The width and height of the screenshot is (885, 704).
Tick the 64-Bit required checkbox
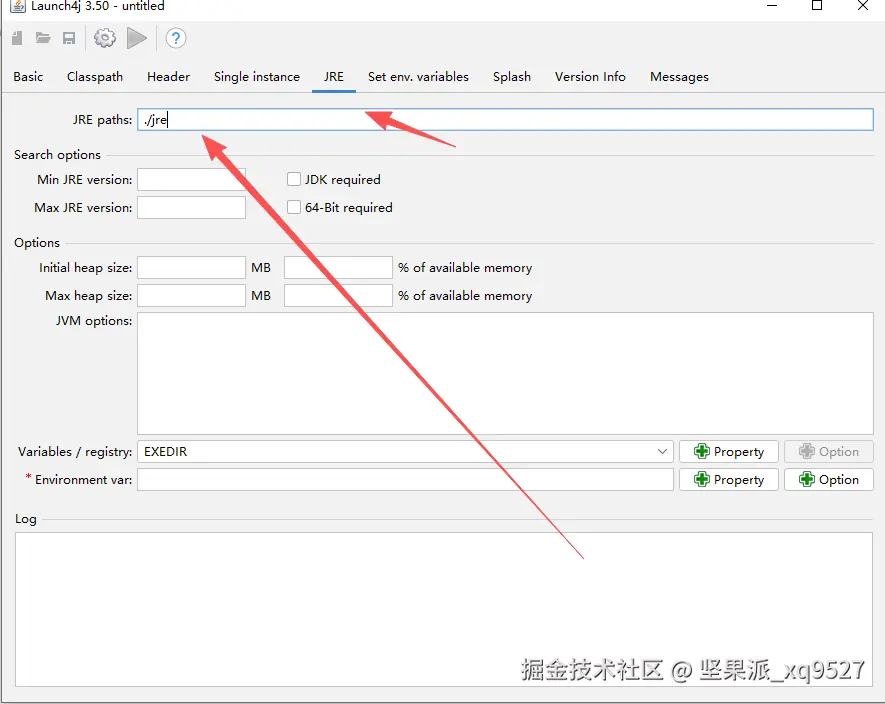(293, 208)
